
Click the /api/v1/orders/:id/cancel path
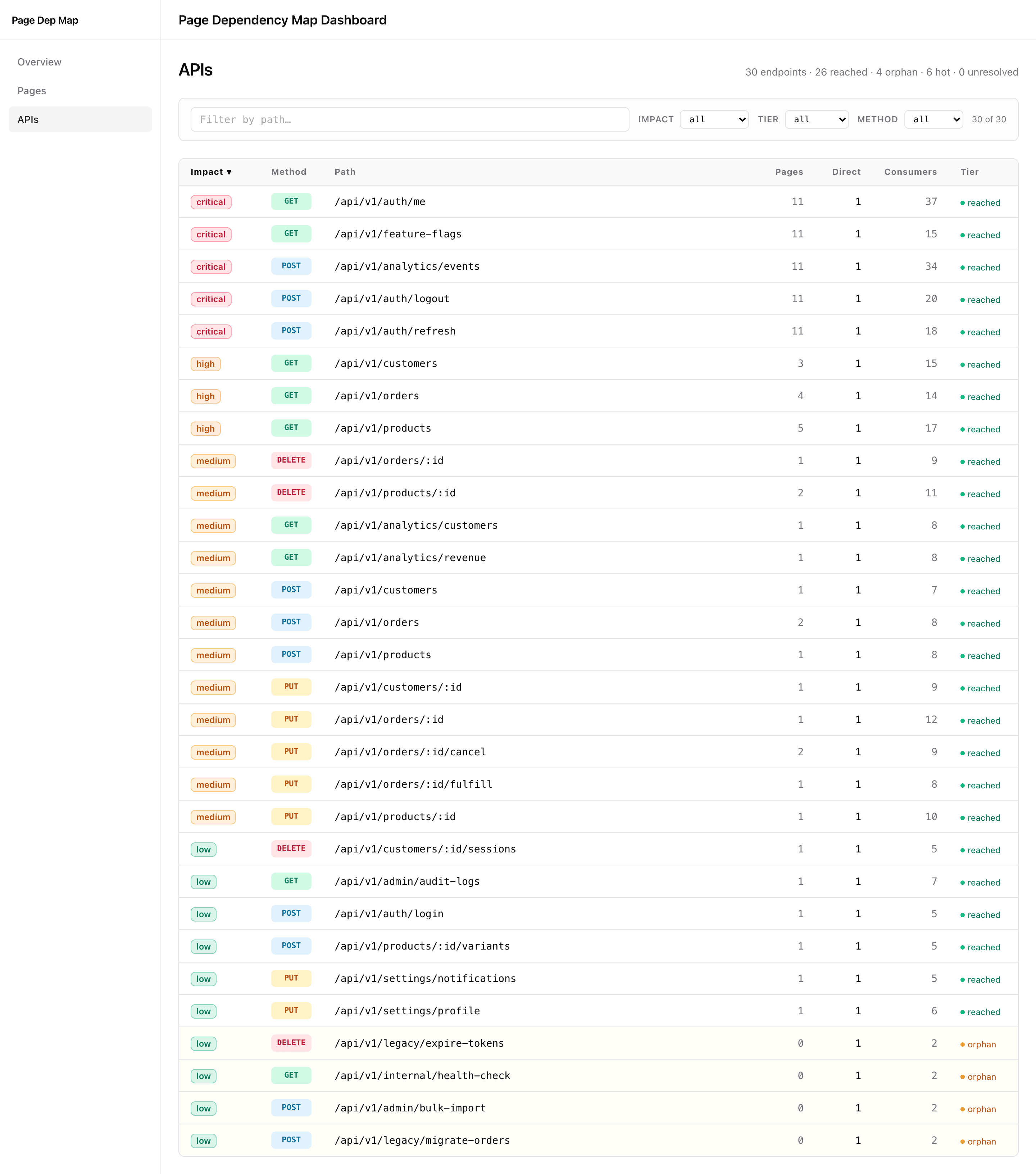coord(410,752)
